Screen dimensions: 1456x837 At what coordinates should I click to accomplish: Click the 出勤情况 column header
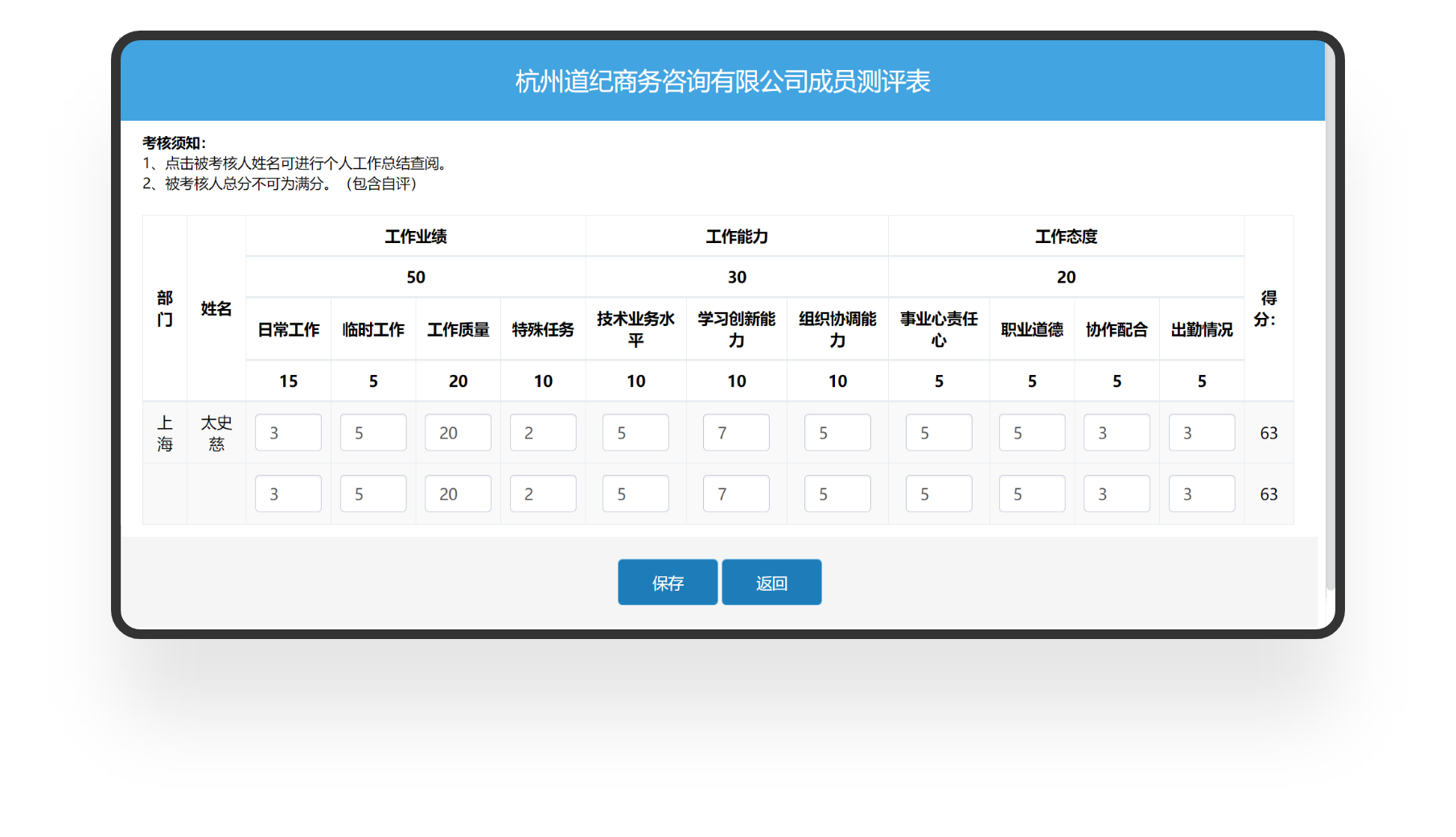(x=1202, y=330)
